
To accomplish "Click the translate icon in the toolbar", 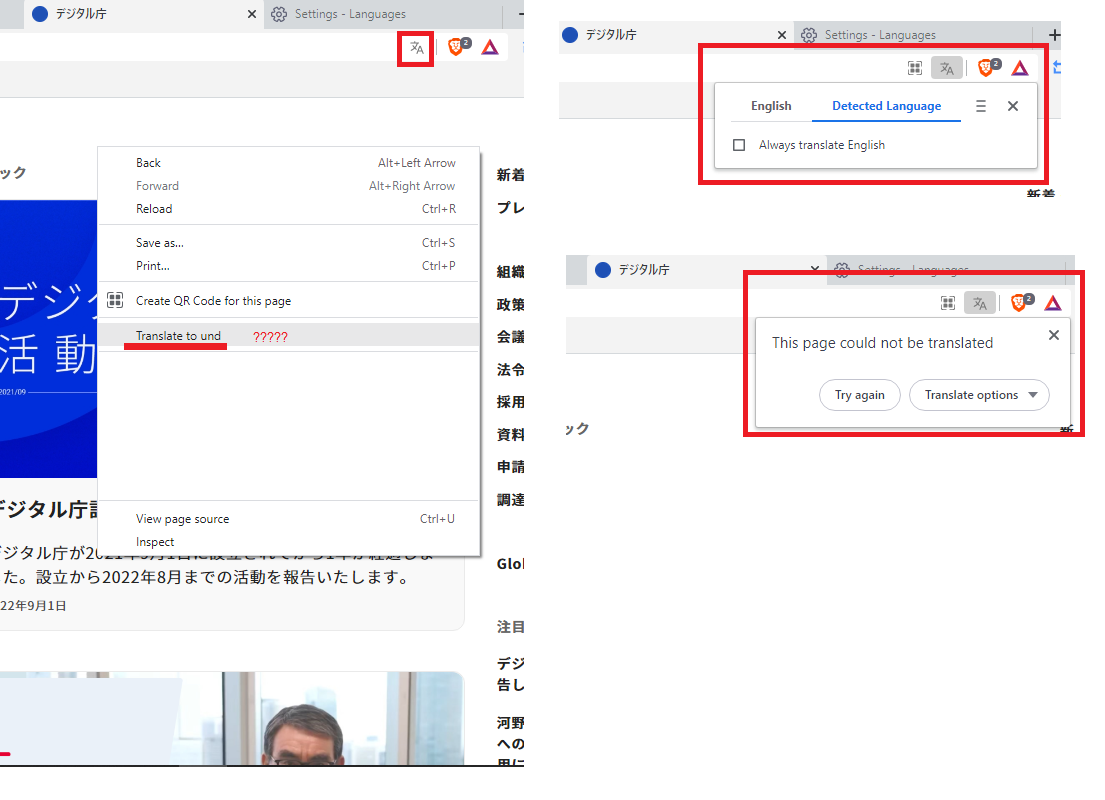I will coord(415,47).
